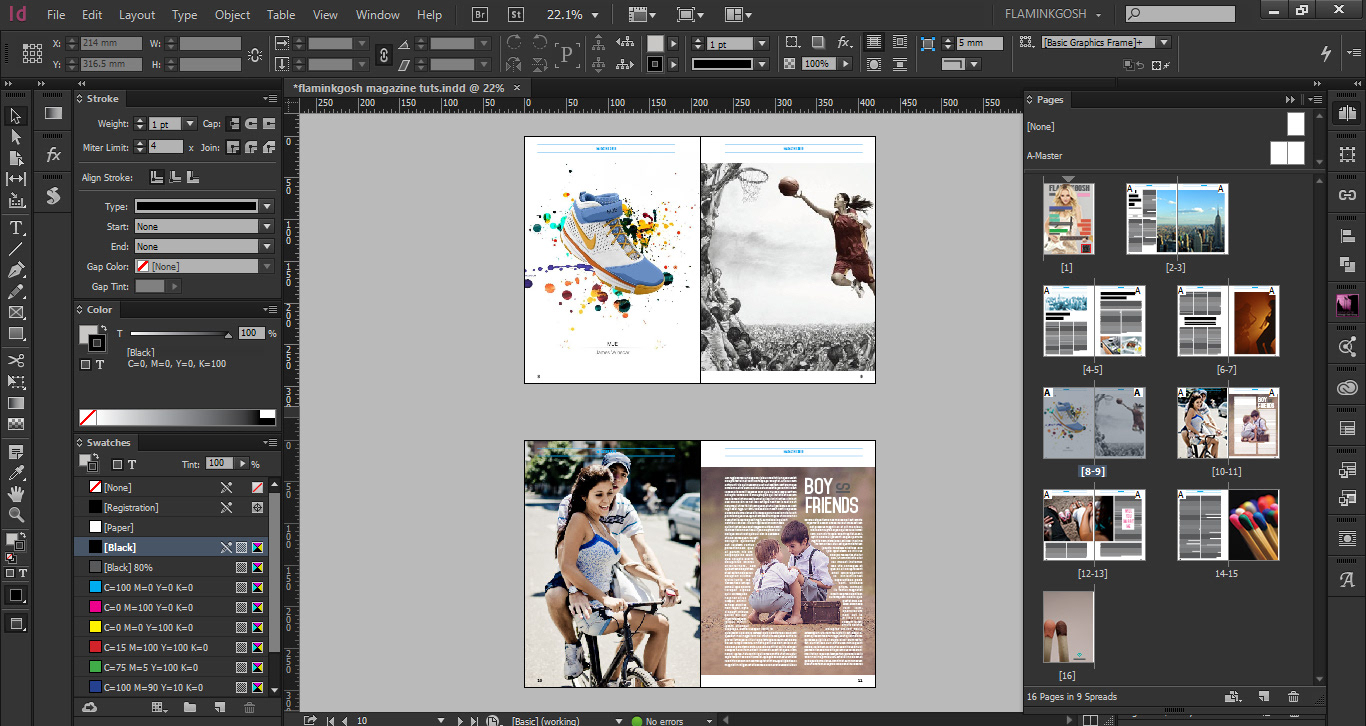This screenshot has height=726, width=1366.
Task: Toggle the formatting affects text button in Swatches
Action: tap(131, 464)
